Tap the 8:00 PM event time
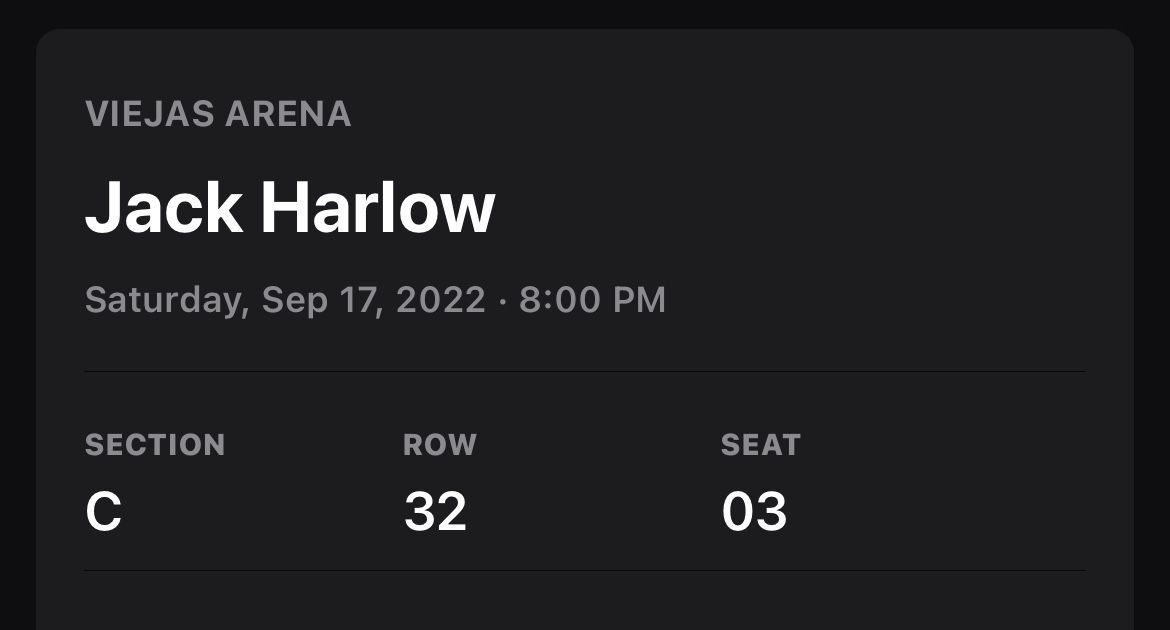 point(592,300)
